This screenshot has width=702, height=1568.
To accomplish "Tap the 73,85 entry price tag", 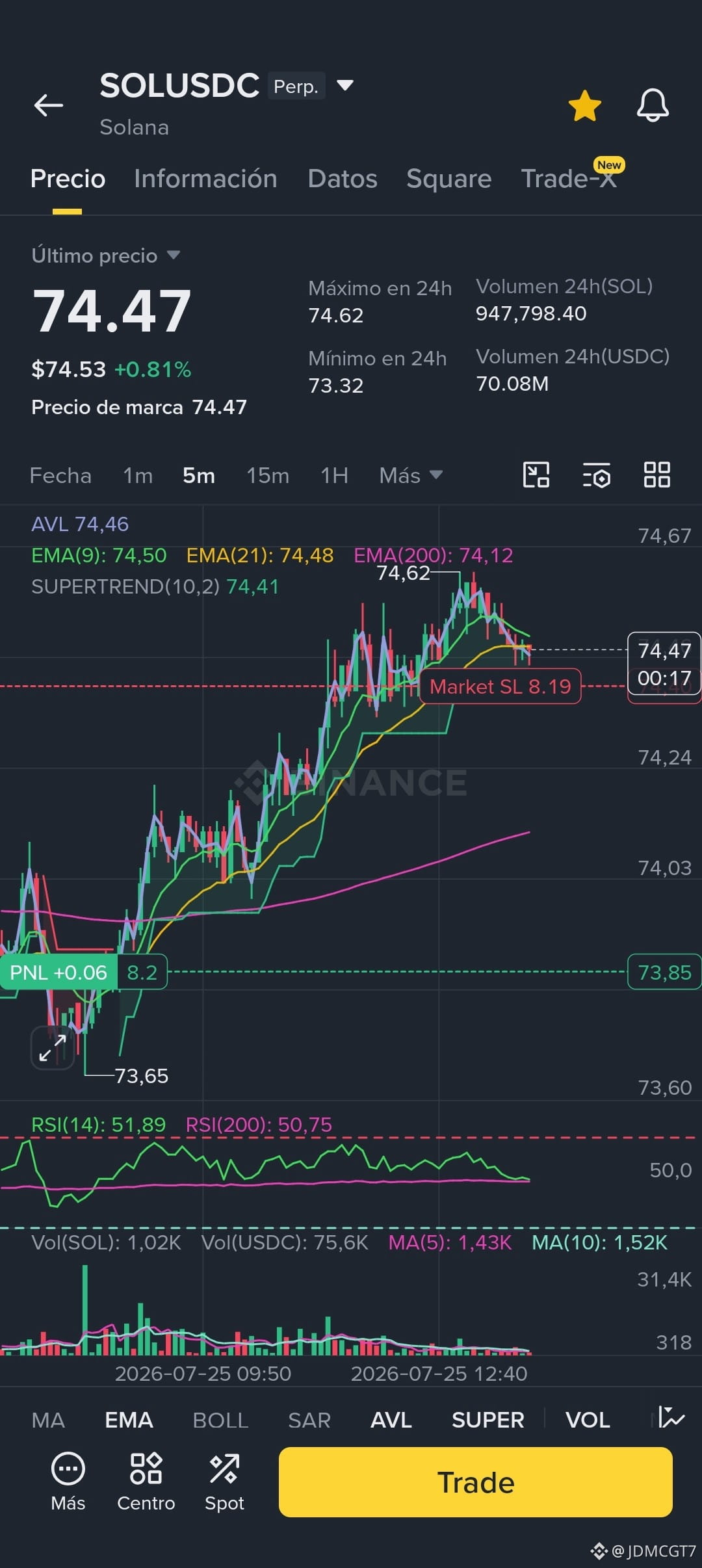I will point(664,973).
